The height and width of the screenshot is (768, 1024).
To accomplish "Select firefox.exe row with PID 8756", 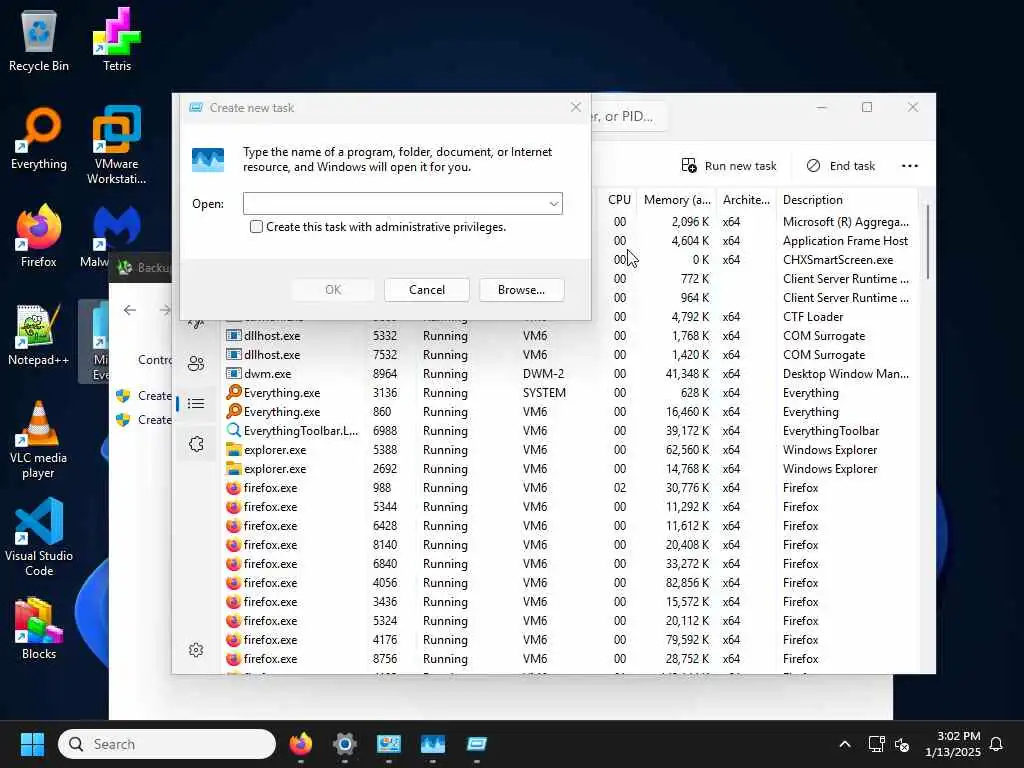I will tap(568, 658).
